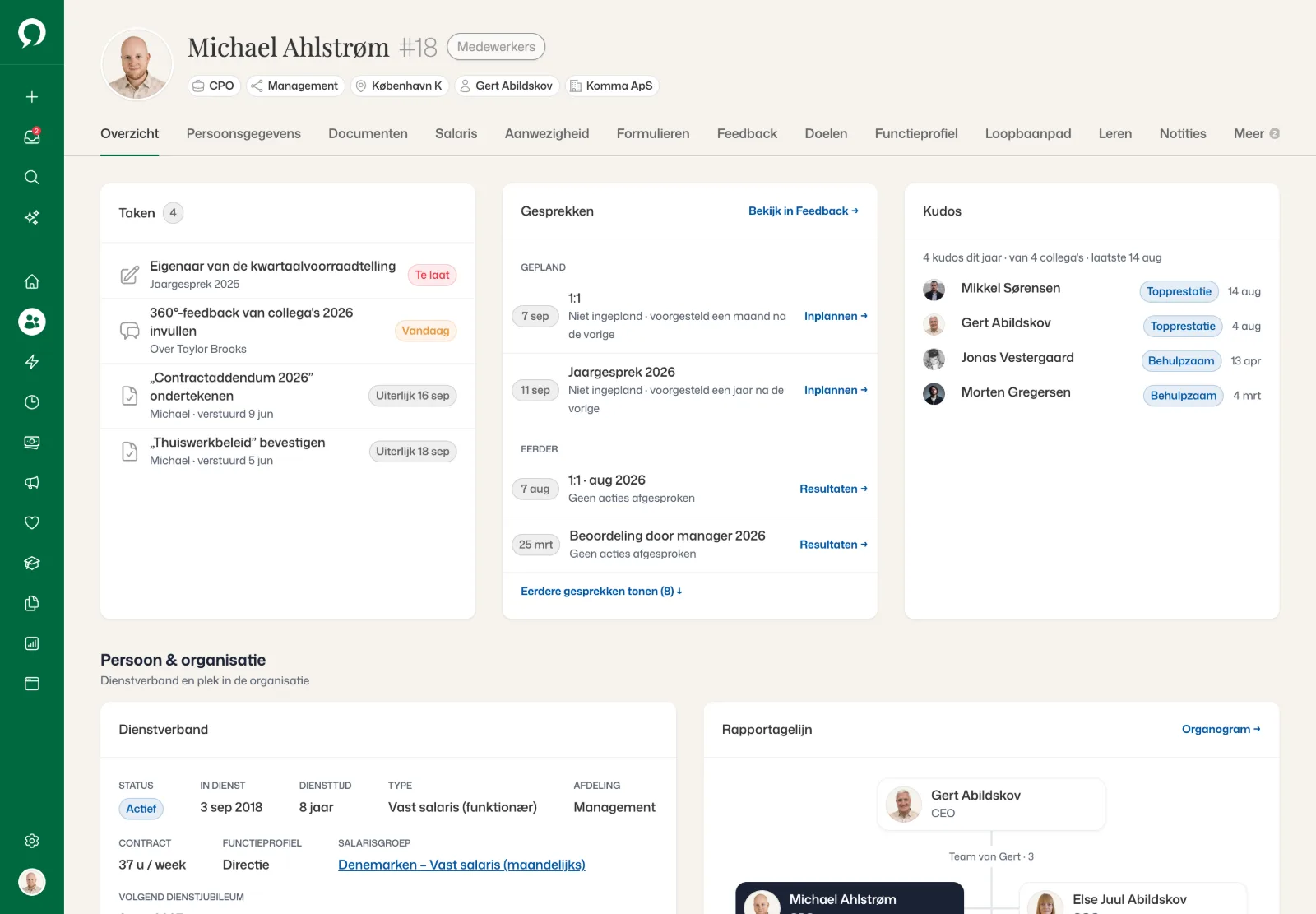
Task: Switch to the Feedback tab
Action: 747,133
